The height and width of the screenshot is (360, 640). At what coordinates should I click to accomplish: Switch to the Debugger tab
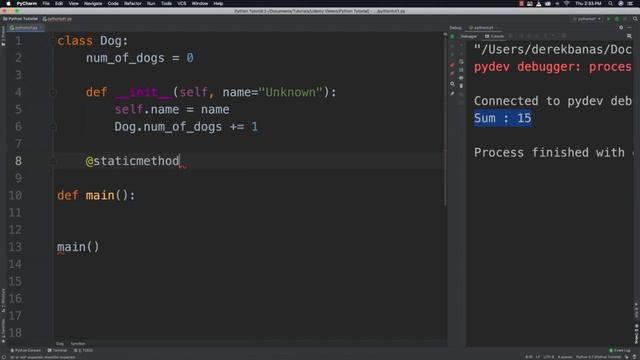[469, 36]
